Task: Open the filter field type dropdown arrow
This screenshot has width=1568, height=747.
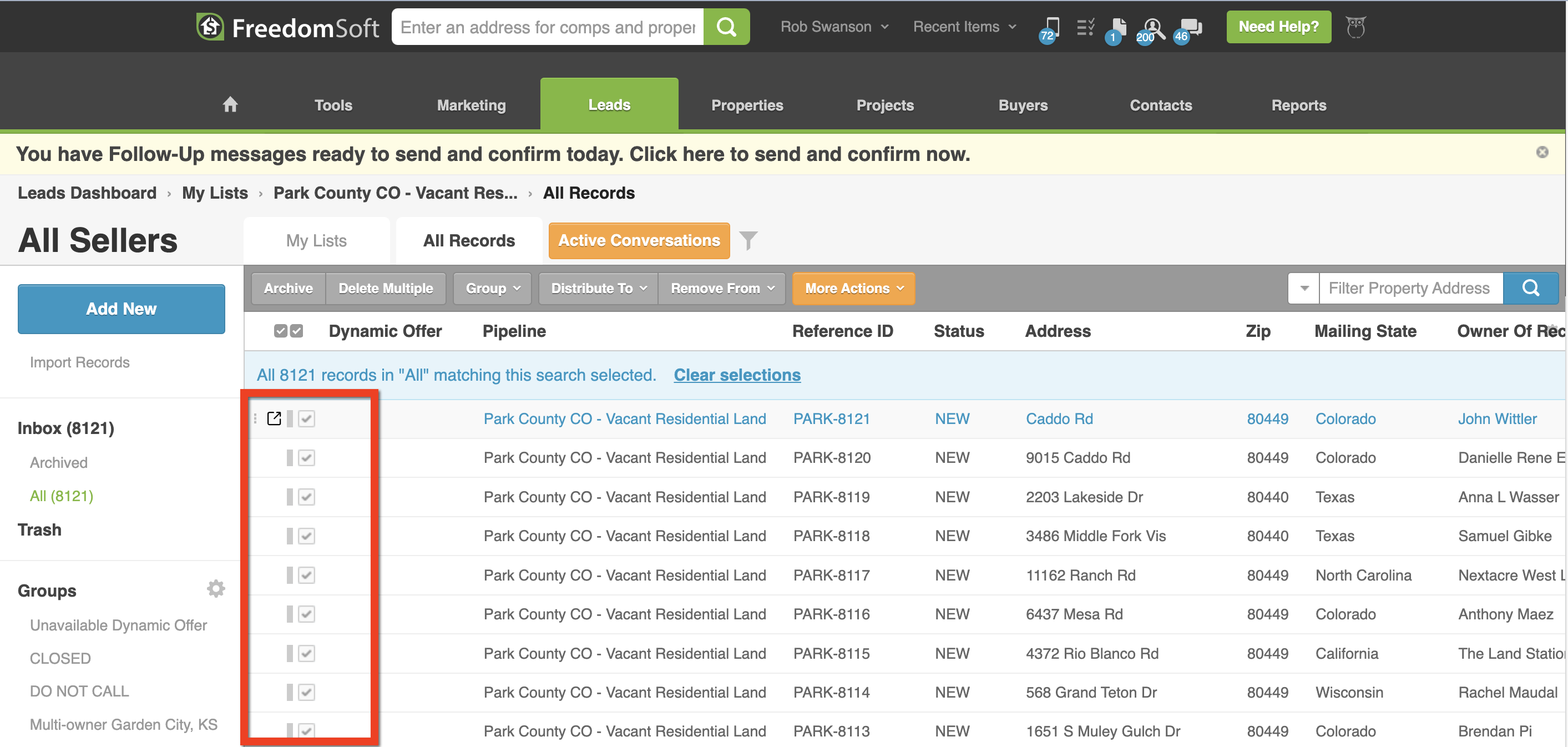Action: click(x=1304, y=288)
